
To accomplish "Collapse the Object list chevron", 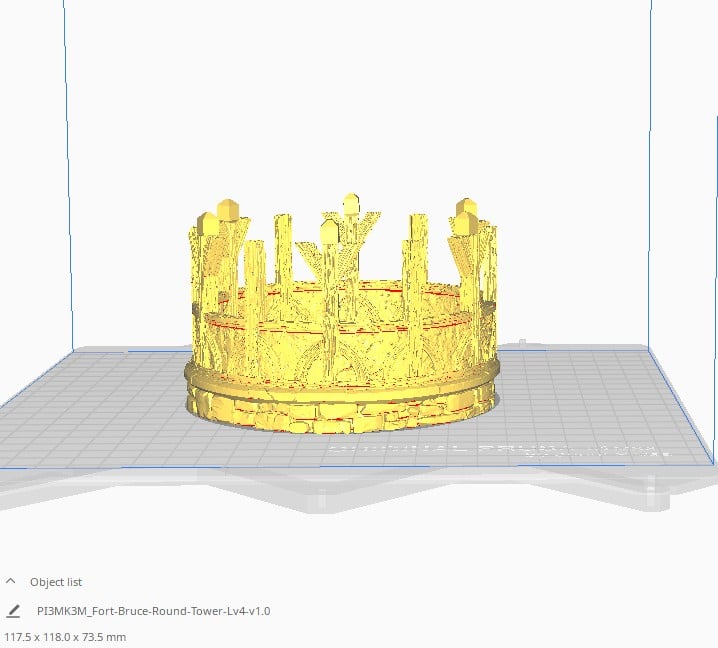I will 11,581.
